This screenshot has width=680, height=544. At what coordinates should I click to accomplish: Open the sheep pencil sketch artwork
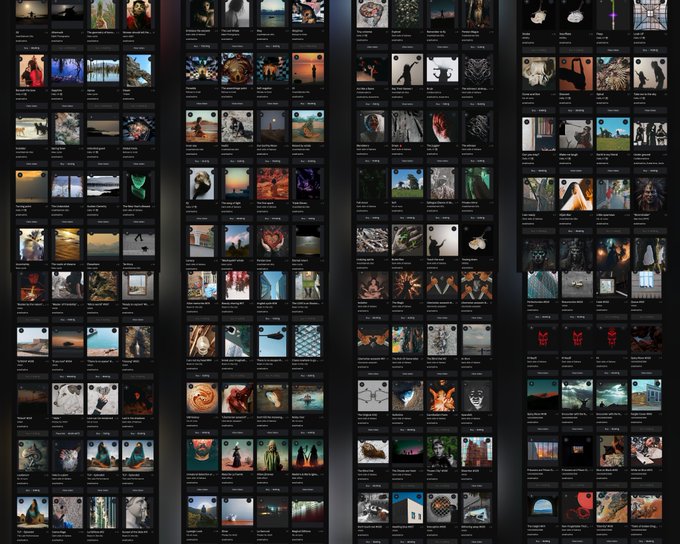67,399
